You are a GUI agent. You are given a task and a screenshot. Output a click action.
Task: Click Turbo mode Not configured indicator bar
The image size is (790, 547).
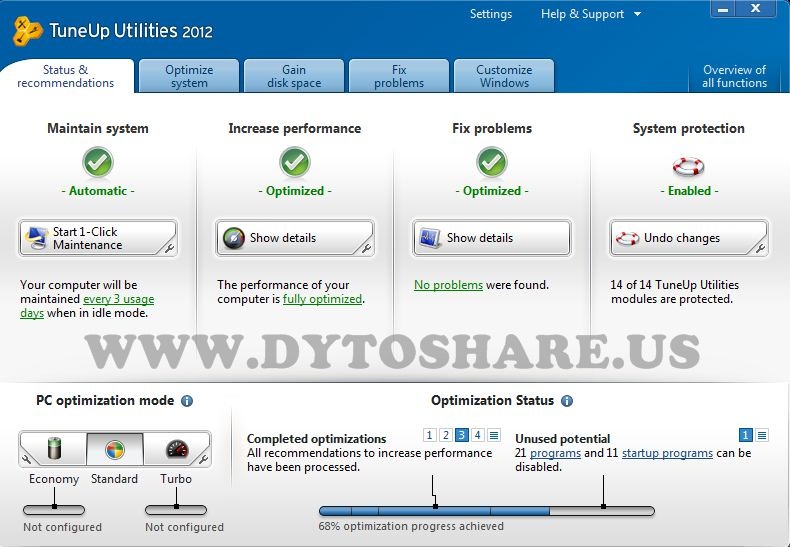tap(176, 510)
